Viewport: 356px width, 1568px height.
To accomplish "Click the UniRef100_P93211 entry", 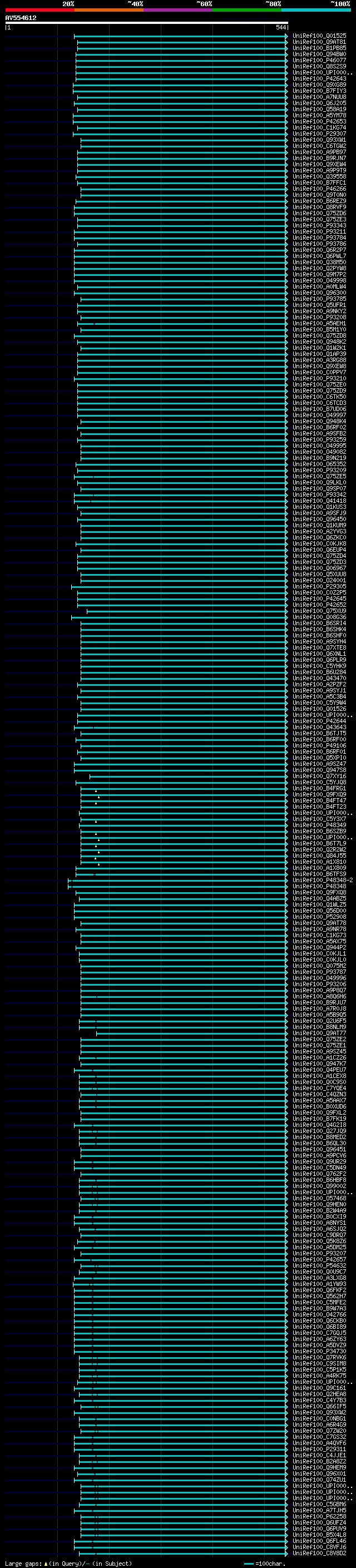I will [319, 231].
